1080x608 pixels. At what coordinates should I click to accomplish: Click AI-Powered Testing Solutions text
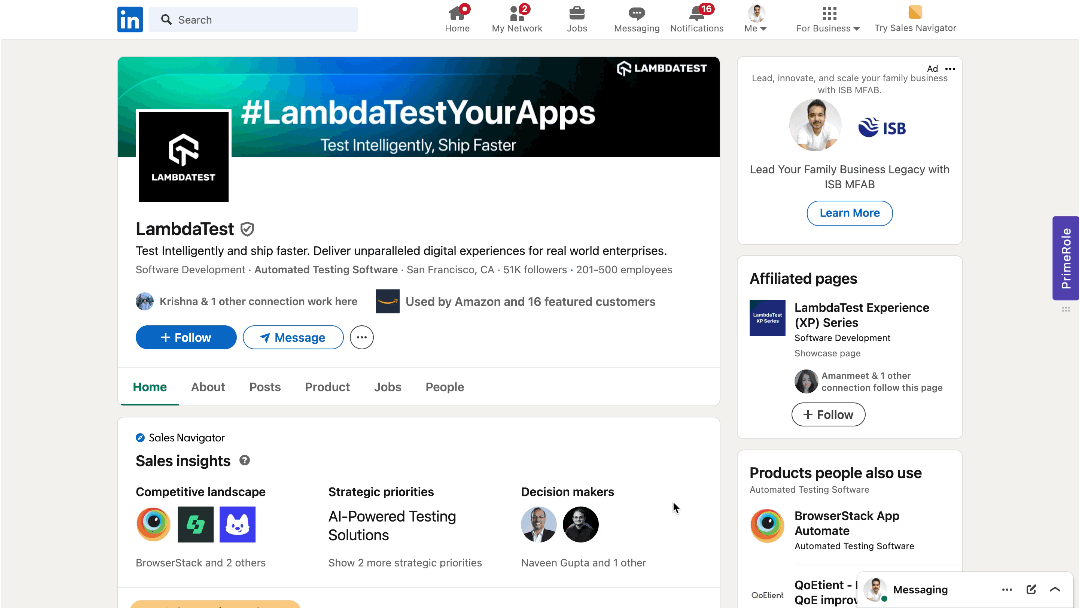pos(392,525)
